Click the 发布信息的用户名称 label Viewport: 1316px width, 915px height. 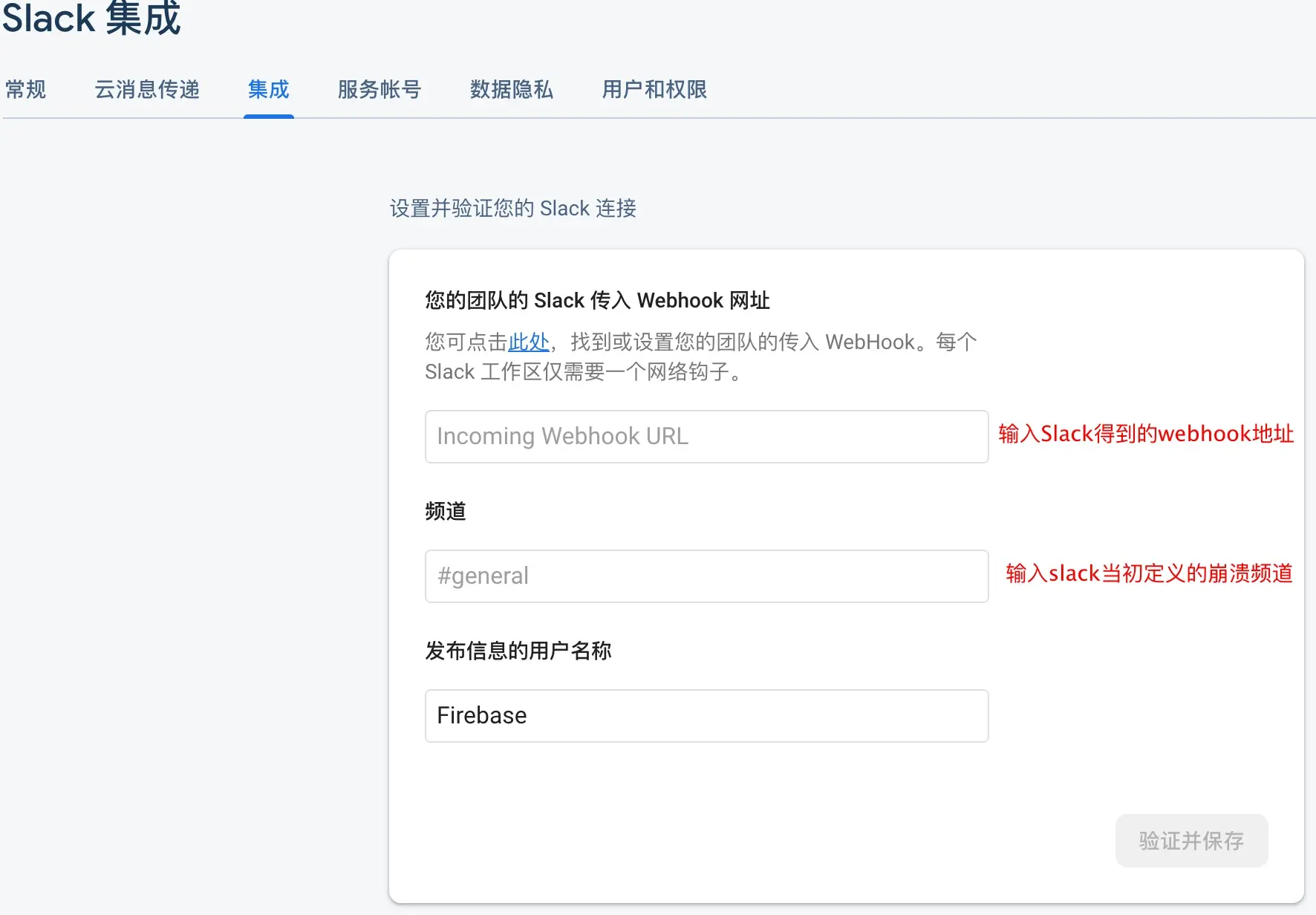coord(518,651)
